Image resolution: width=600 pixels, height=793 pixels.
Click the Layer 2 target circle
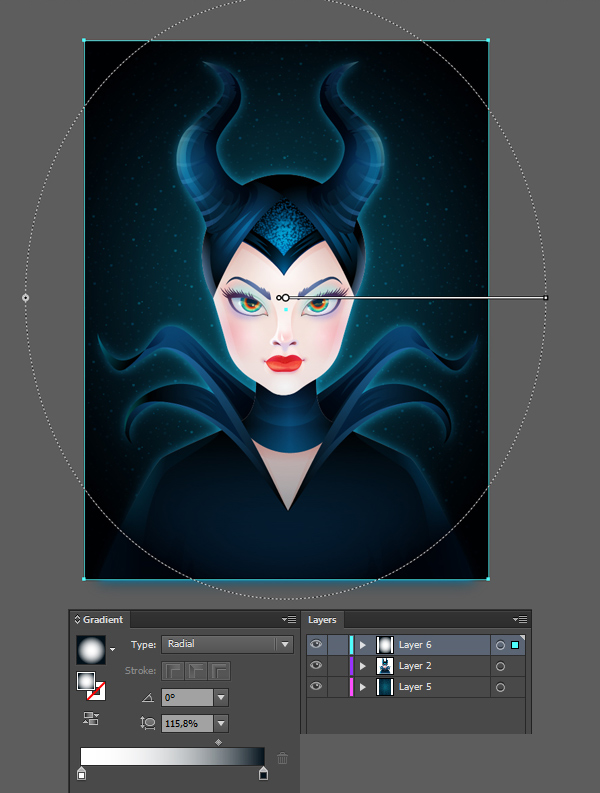point(500,667)
